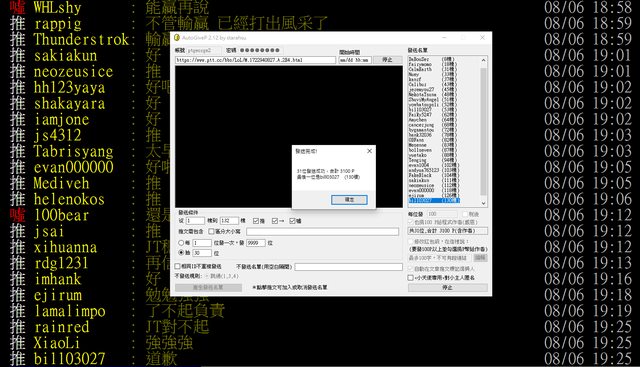Close the send-complete message popup with its X
Viewport: 640px width, 367px height.
coord(369,151)
